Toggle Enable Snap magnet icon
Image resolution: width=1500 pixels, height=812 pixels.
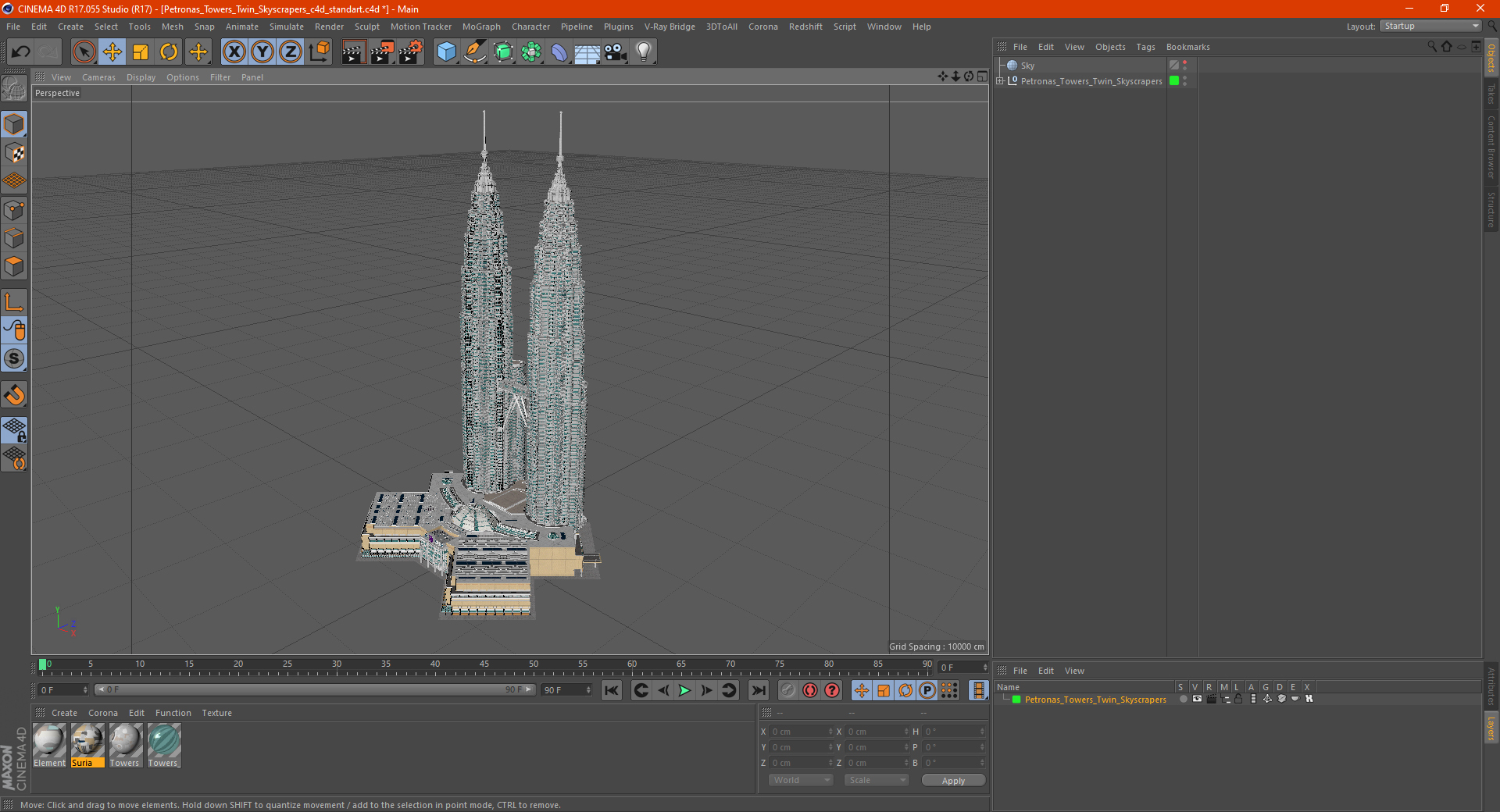(x=14, y=395)
